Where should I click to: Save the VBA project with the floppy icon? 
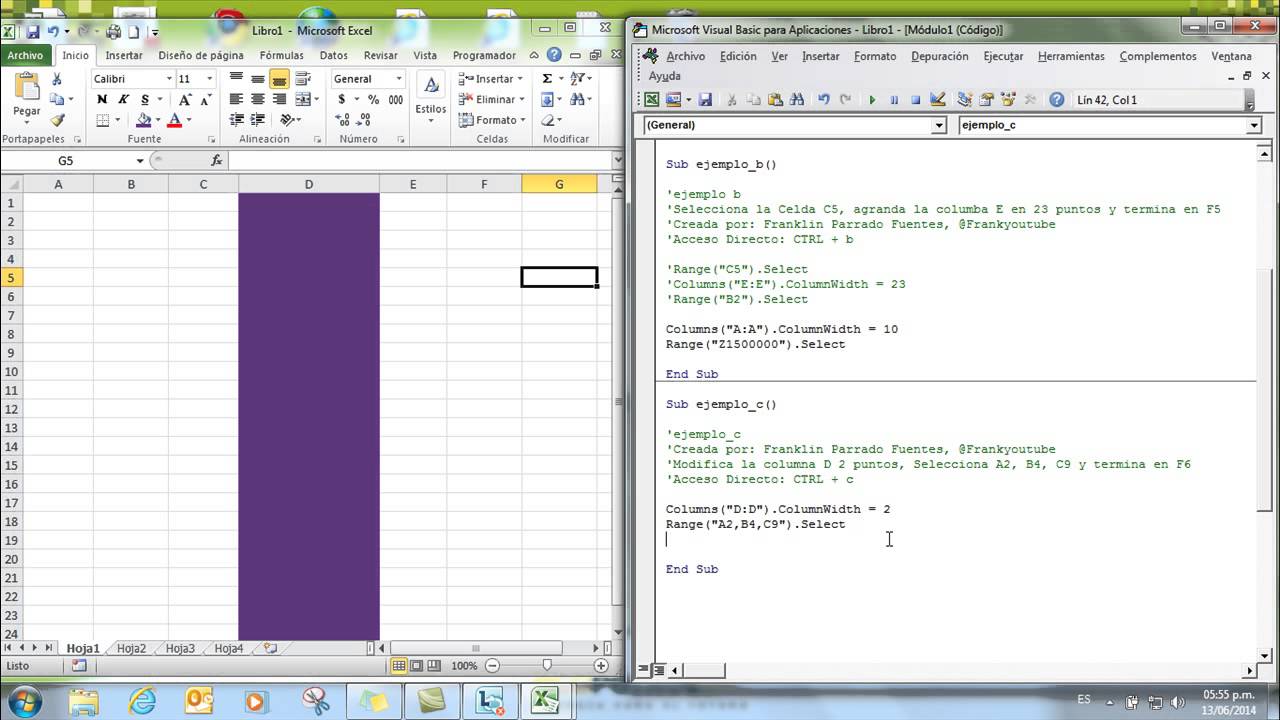coord(705,100)
